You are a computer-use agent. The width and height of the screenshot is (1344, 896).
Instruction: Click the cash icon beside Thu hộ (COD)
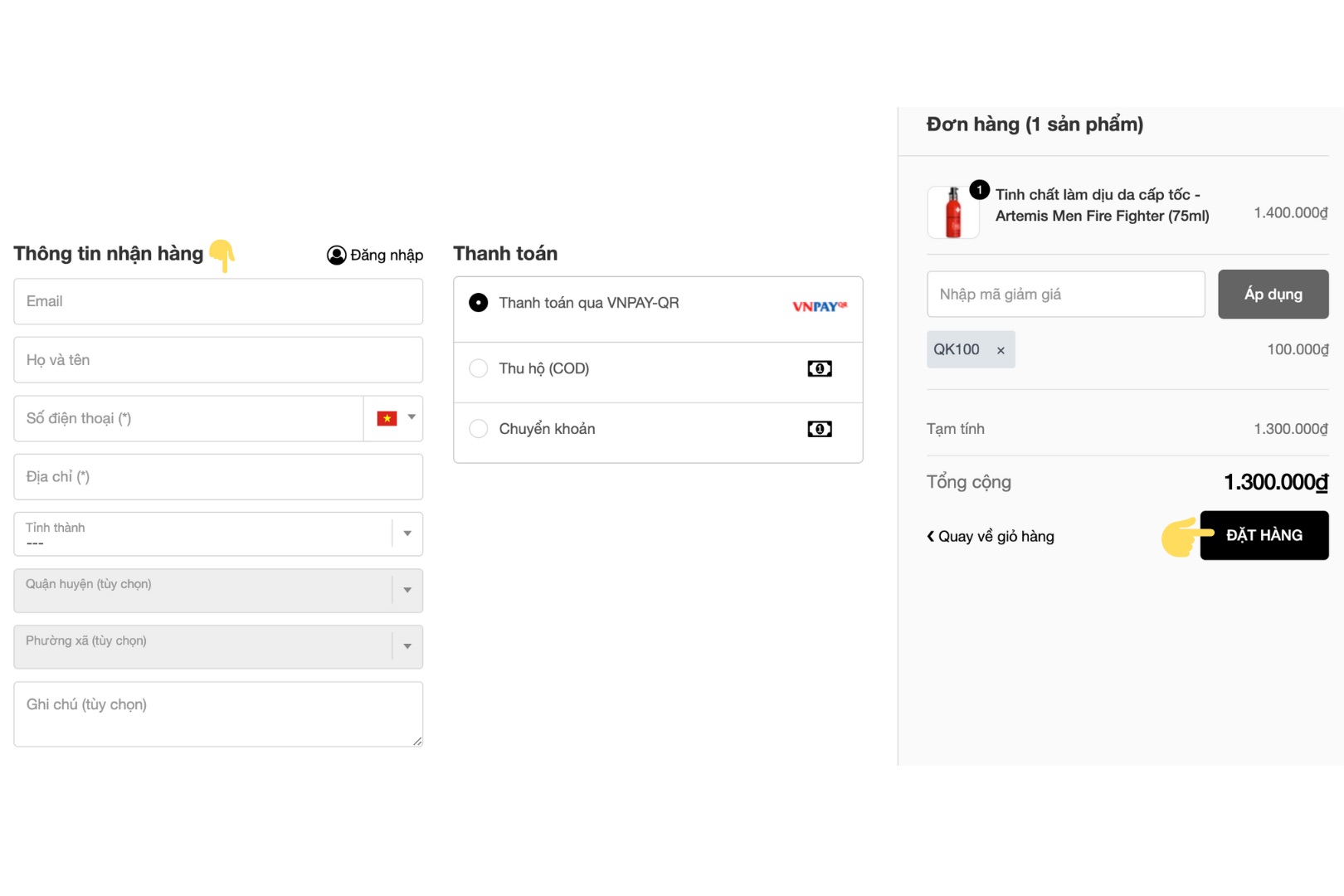tap(819, 368)
